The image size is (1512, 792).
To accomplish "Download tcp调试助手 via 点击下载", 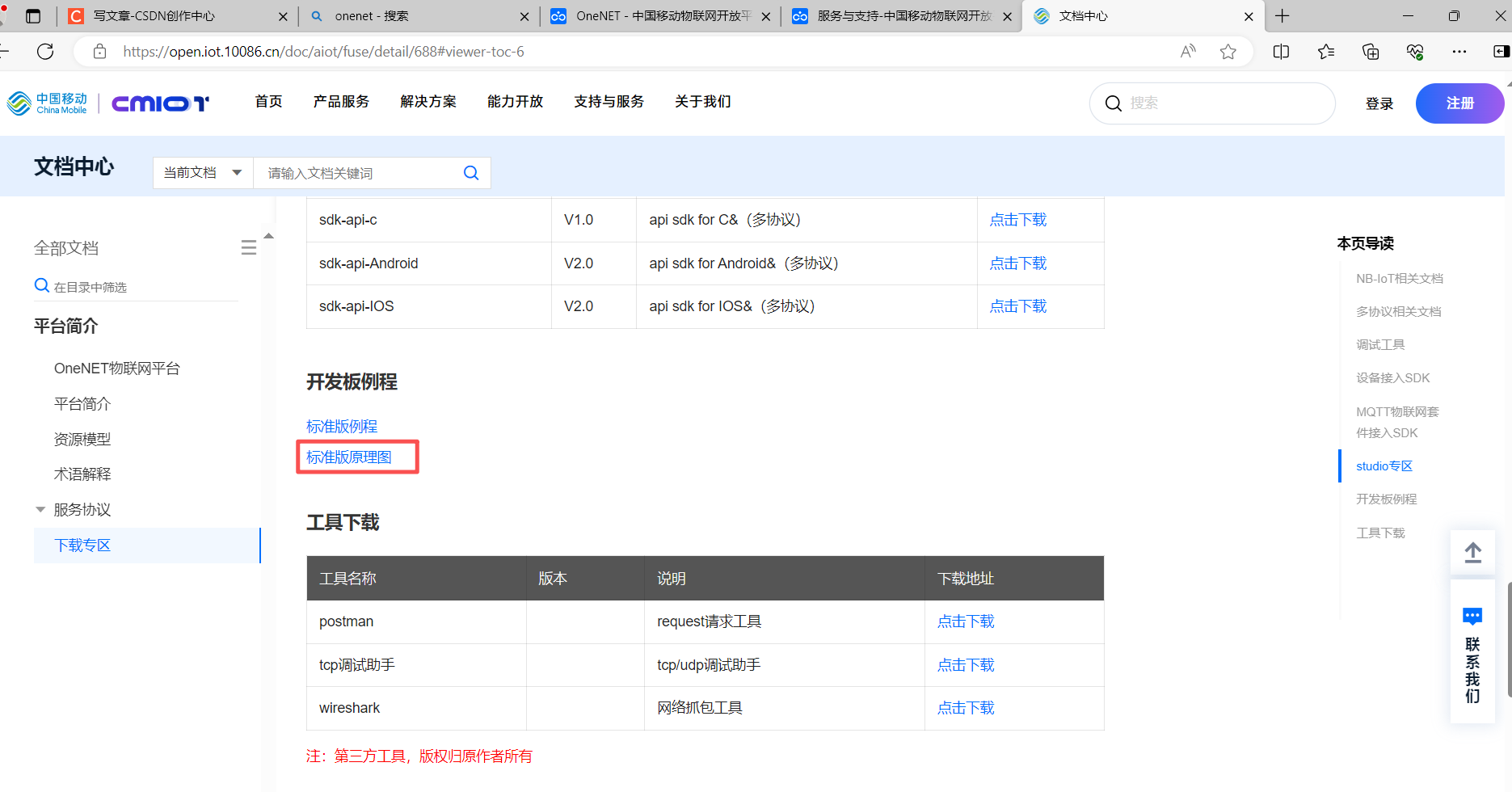I will click(966, 665).
